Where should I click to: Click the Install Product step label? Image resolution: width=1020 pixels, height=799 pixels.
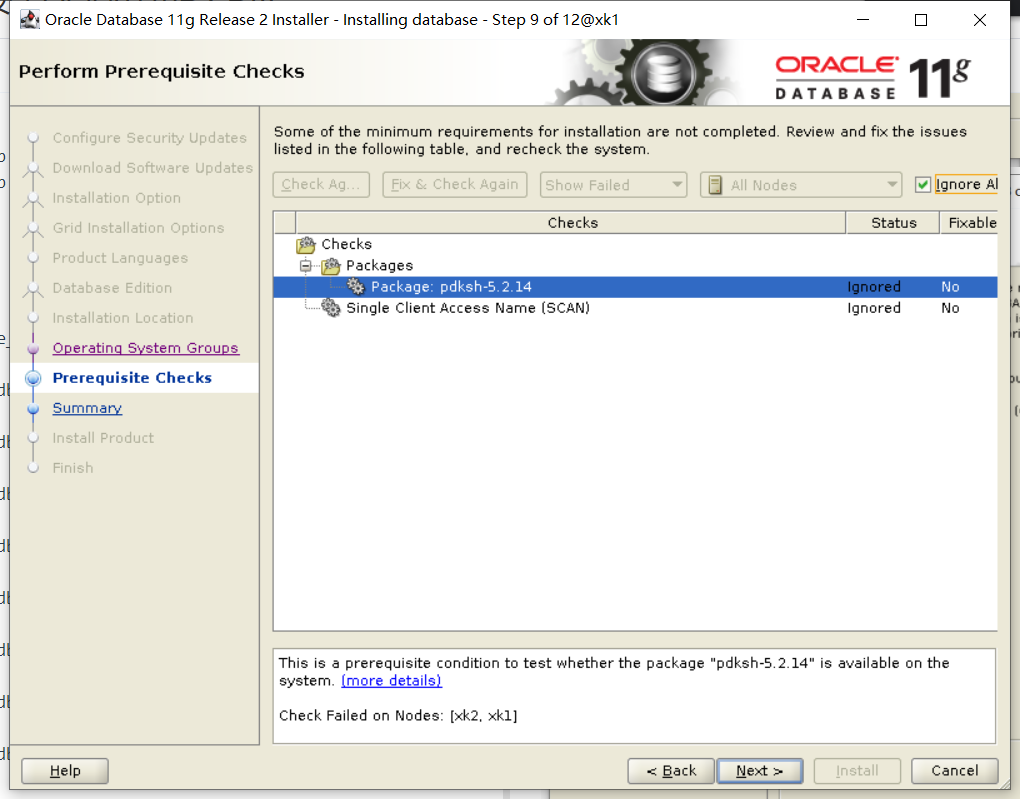coord(103,438)
